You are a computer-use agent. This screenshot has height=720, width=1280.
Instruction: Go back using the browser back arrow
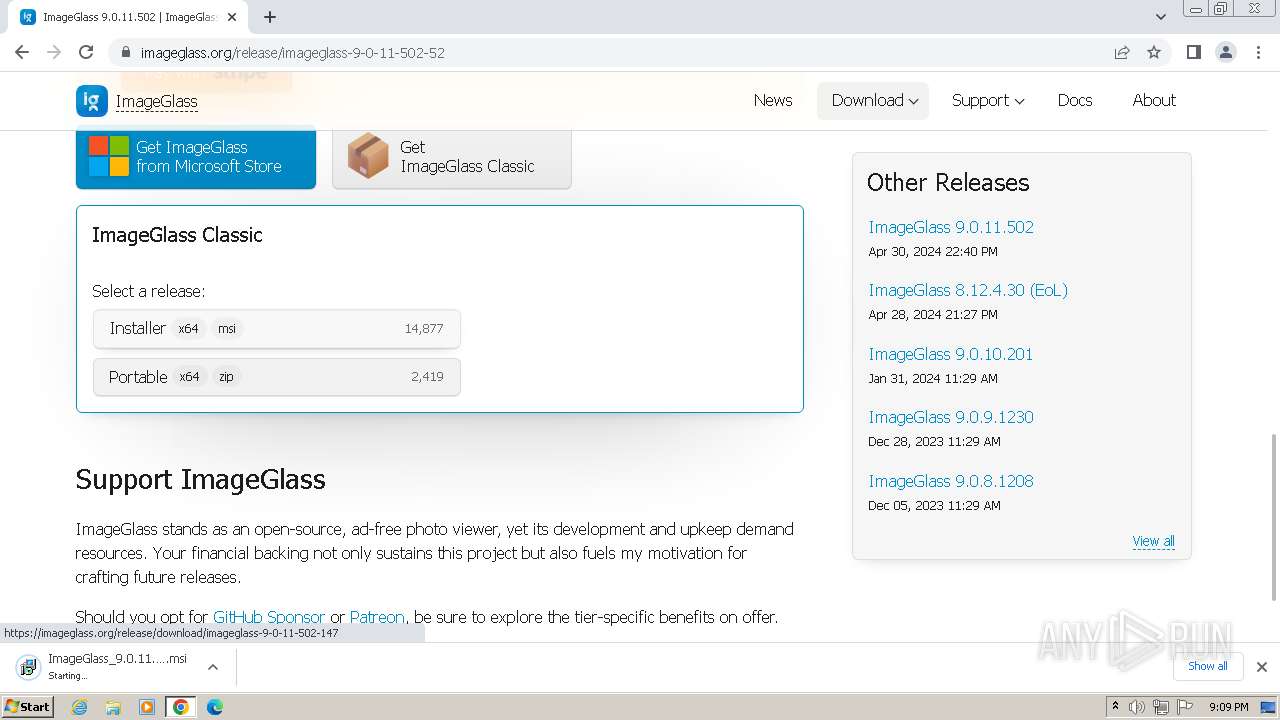coord(22,52)
